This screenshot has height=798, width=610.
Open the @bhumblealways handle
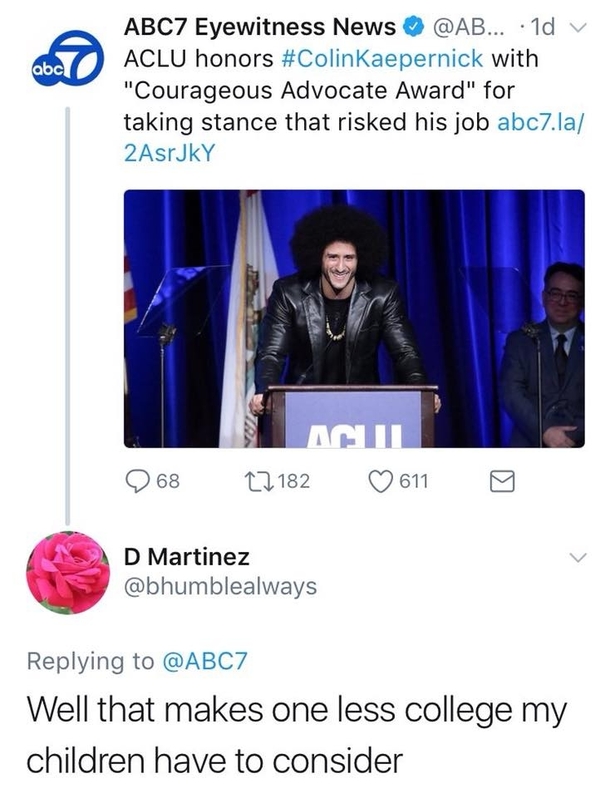pos(219,587)
